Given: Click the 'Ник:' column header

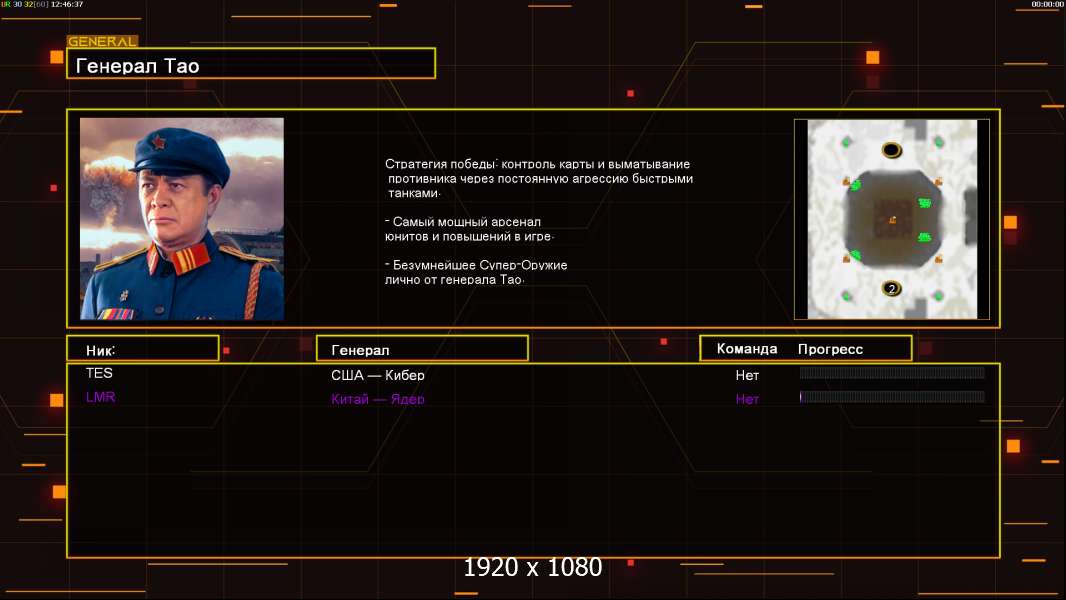Looking at the screenshot, I should pyautogui.click(x=143, y=349).
